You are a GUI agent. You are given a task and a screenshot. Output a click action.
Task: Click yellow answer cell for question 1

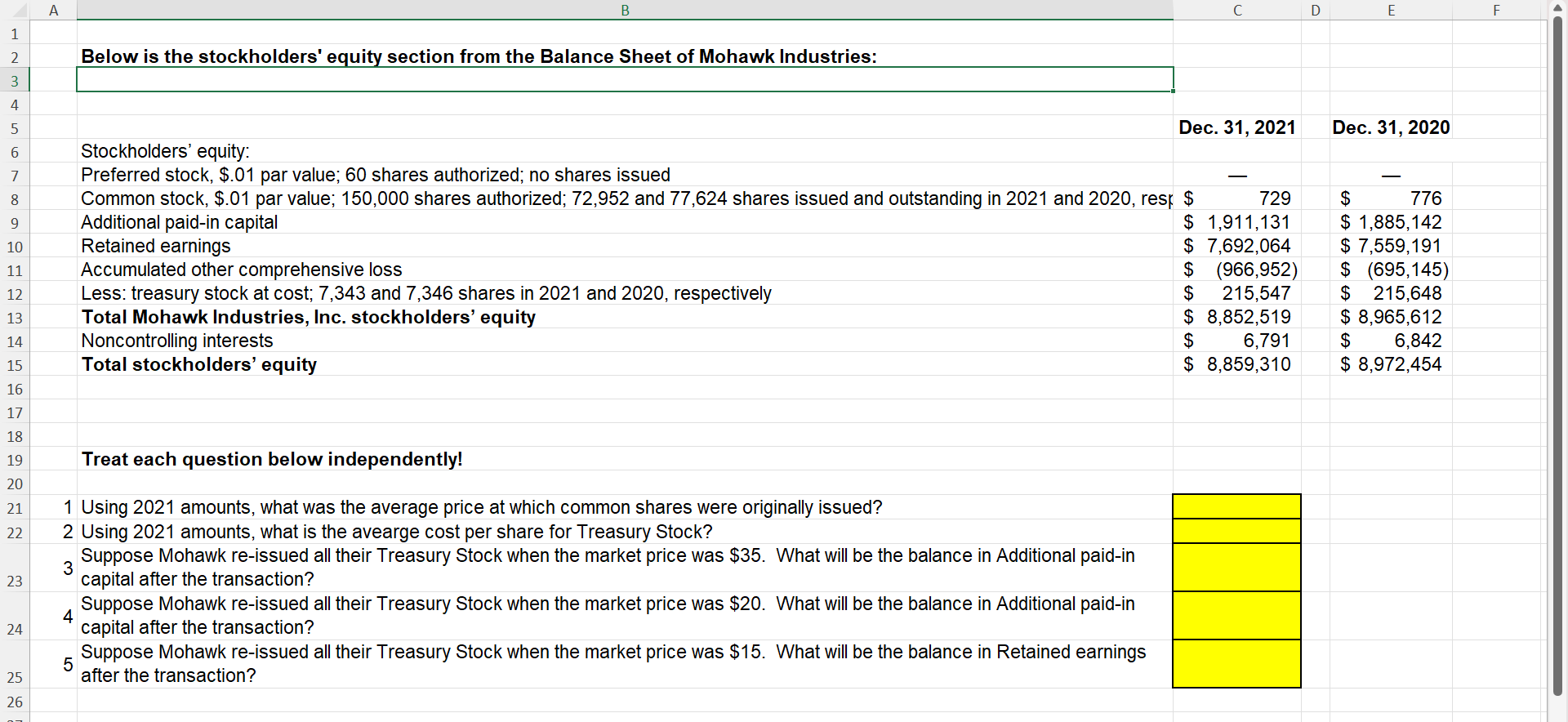[x=1236, y=506]
